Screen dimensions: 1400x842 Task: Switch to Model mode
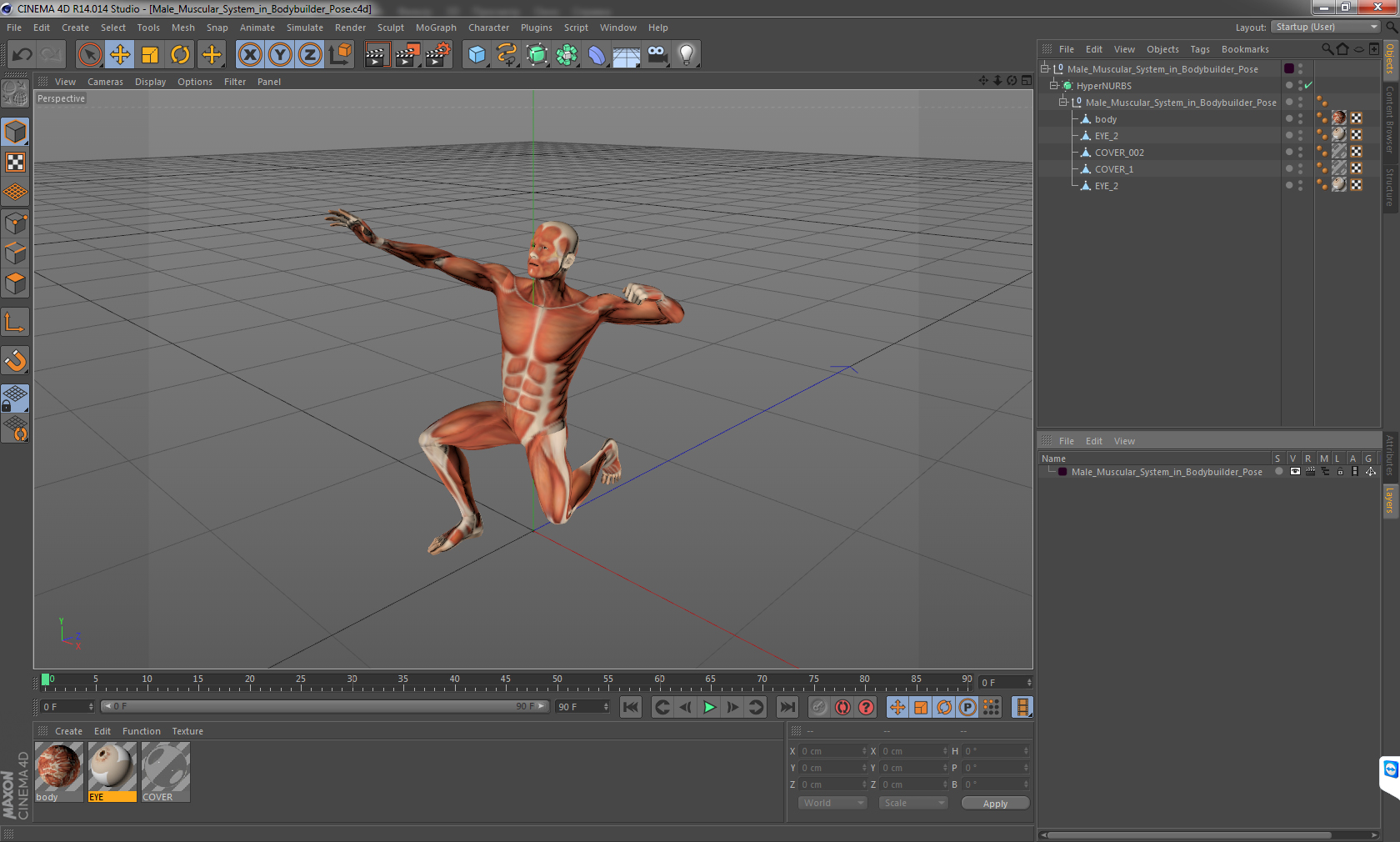click(x=15, y=132)
